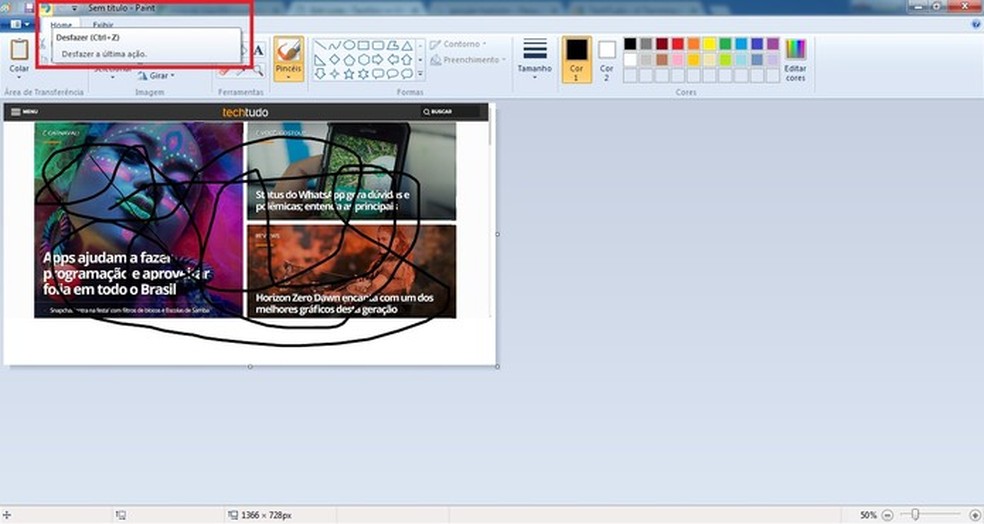984x524 pixels.
Task: Activate the Cor 1 foreground color
Action: [x=576, y=60]
